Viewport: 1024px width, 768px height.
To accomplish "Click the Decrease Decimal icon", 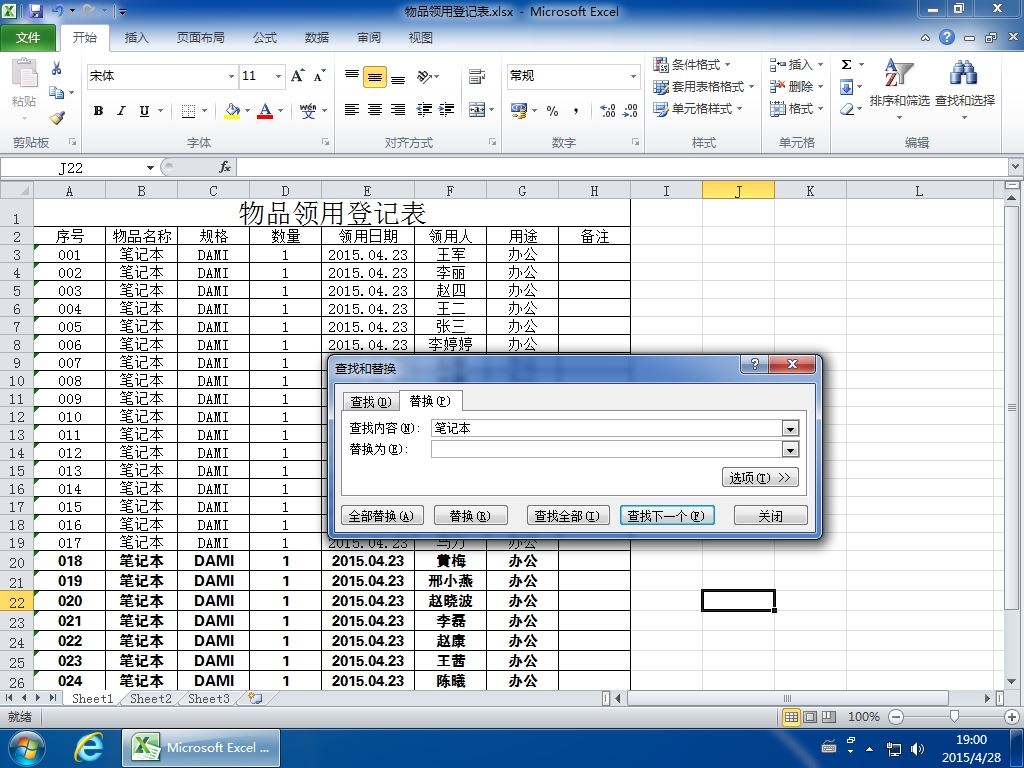I will point(630,110).
